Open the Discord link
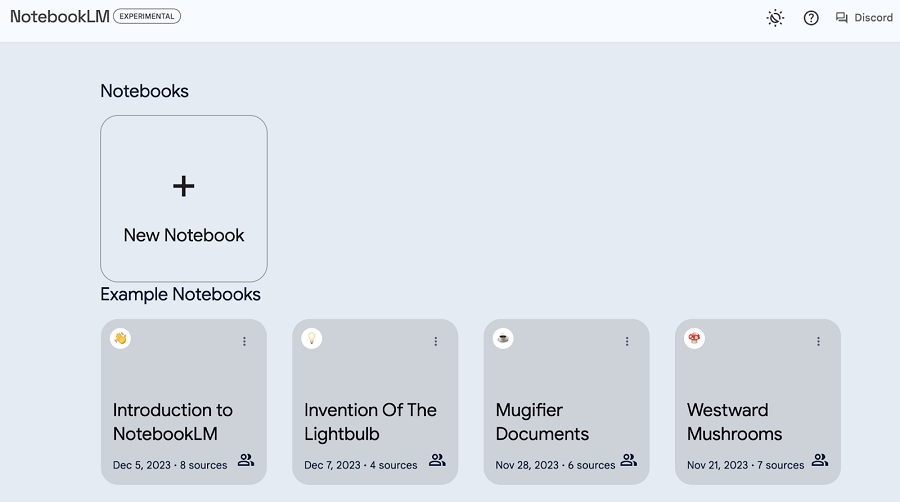900x502 pixels. (x=864, y=18)
